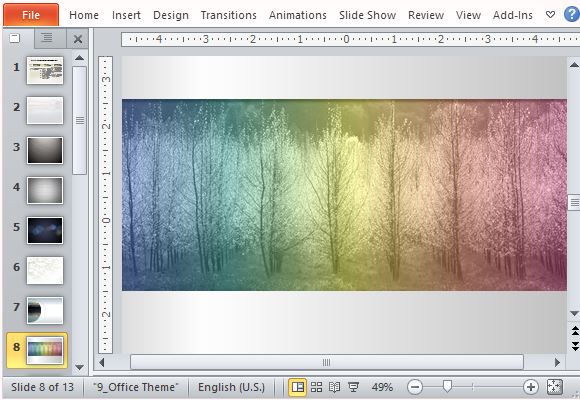
Task: Close the slide thumbnail pane
Action: point(78,38)
